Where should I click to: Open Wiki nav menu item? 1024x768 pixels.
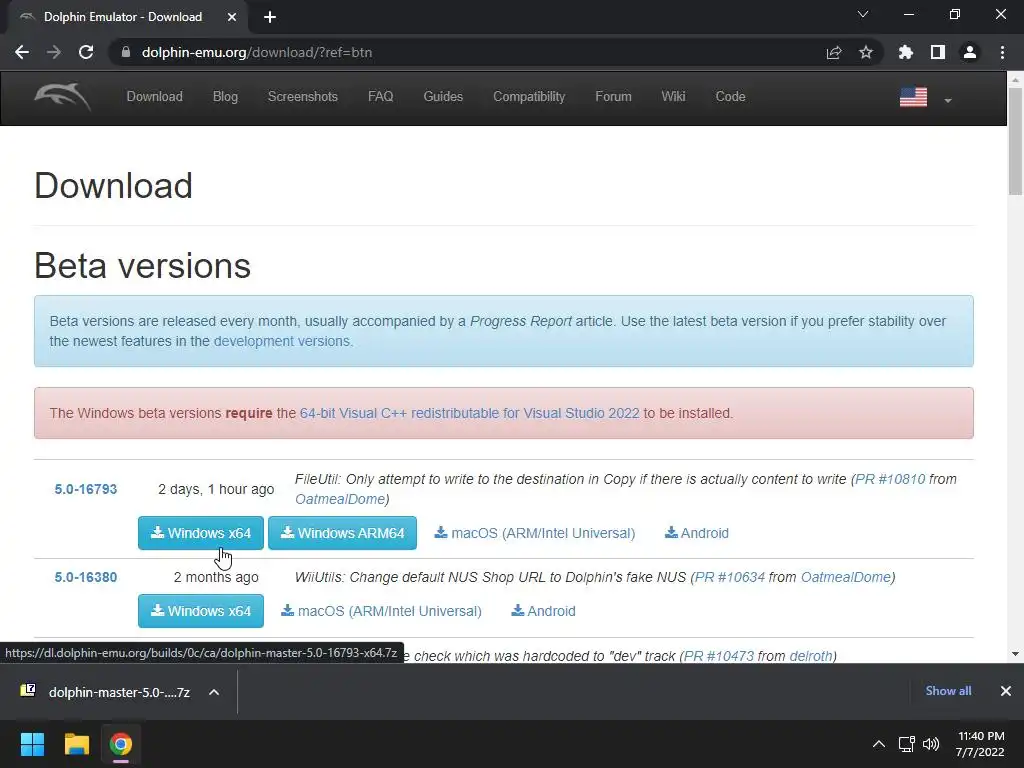[673, 97]
